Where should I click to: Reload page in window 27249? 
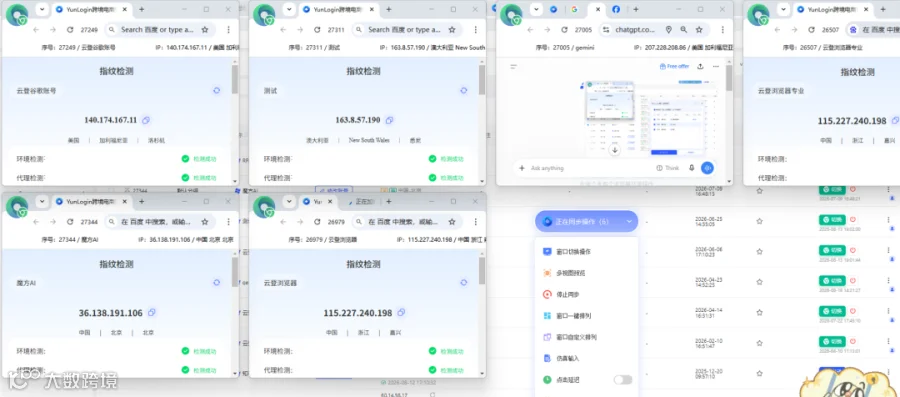[x=70, y=30]
